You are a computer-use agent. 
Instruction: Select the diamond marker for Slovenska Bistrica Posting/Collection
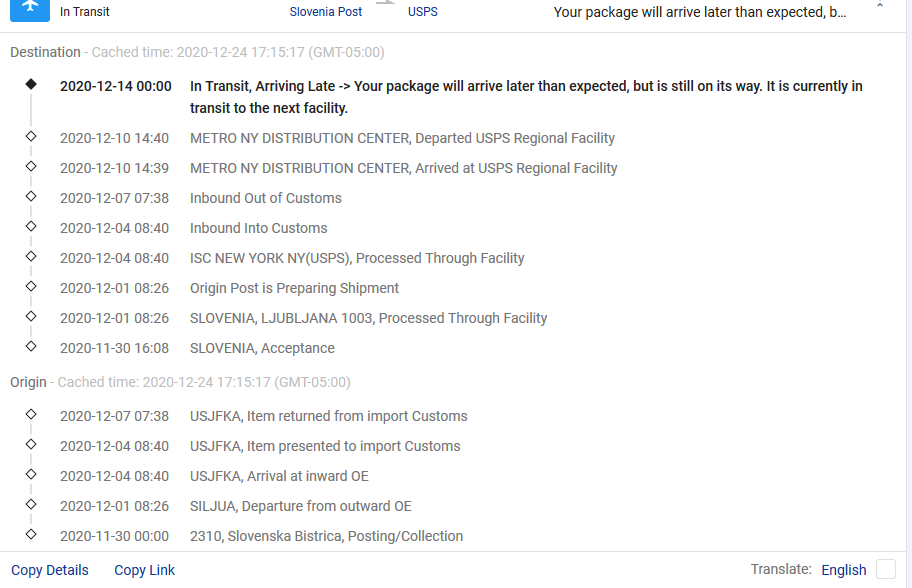click(x=31, y=534)
